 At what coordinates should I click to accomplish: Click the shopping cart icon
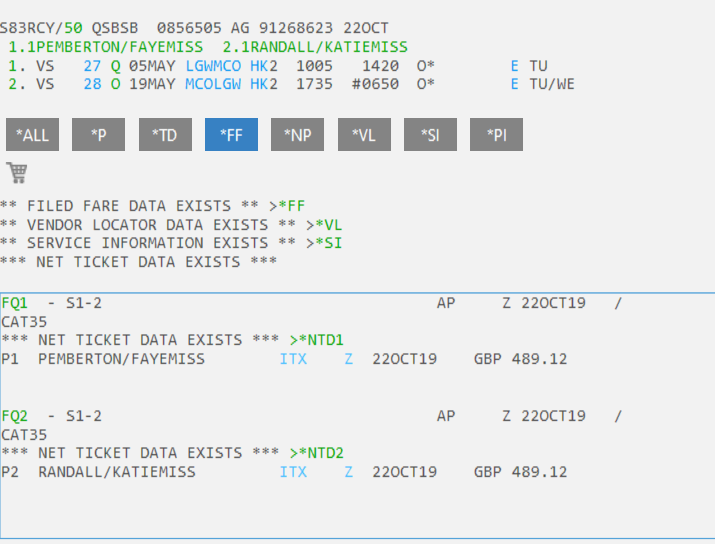(17, 173)
